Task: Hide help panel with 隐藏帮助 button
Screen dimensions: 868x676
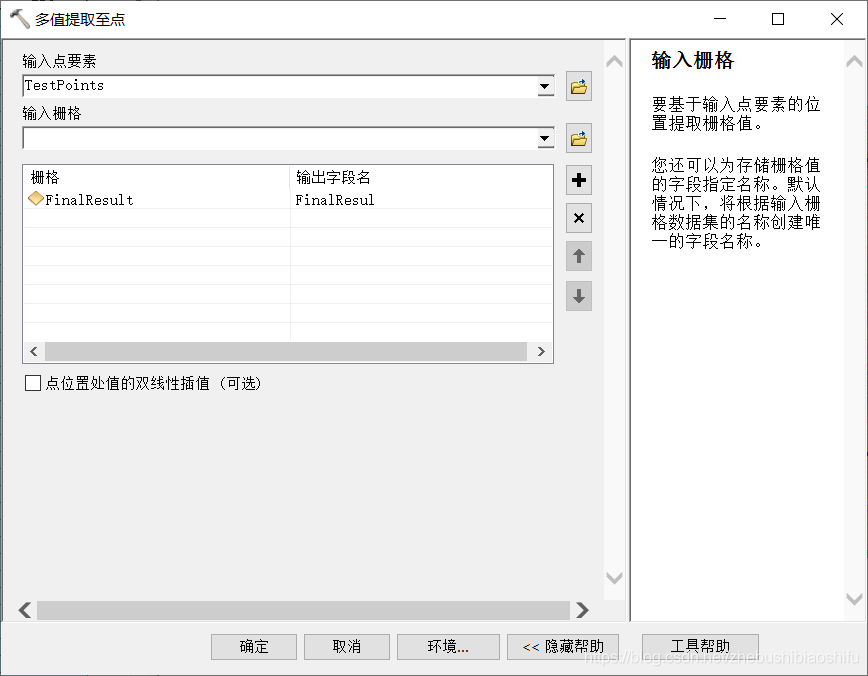Action: 563,647
